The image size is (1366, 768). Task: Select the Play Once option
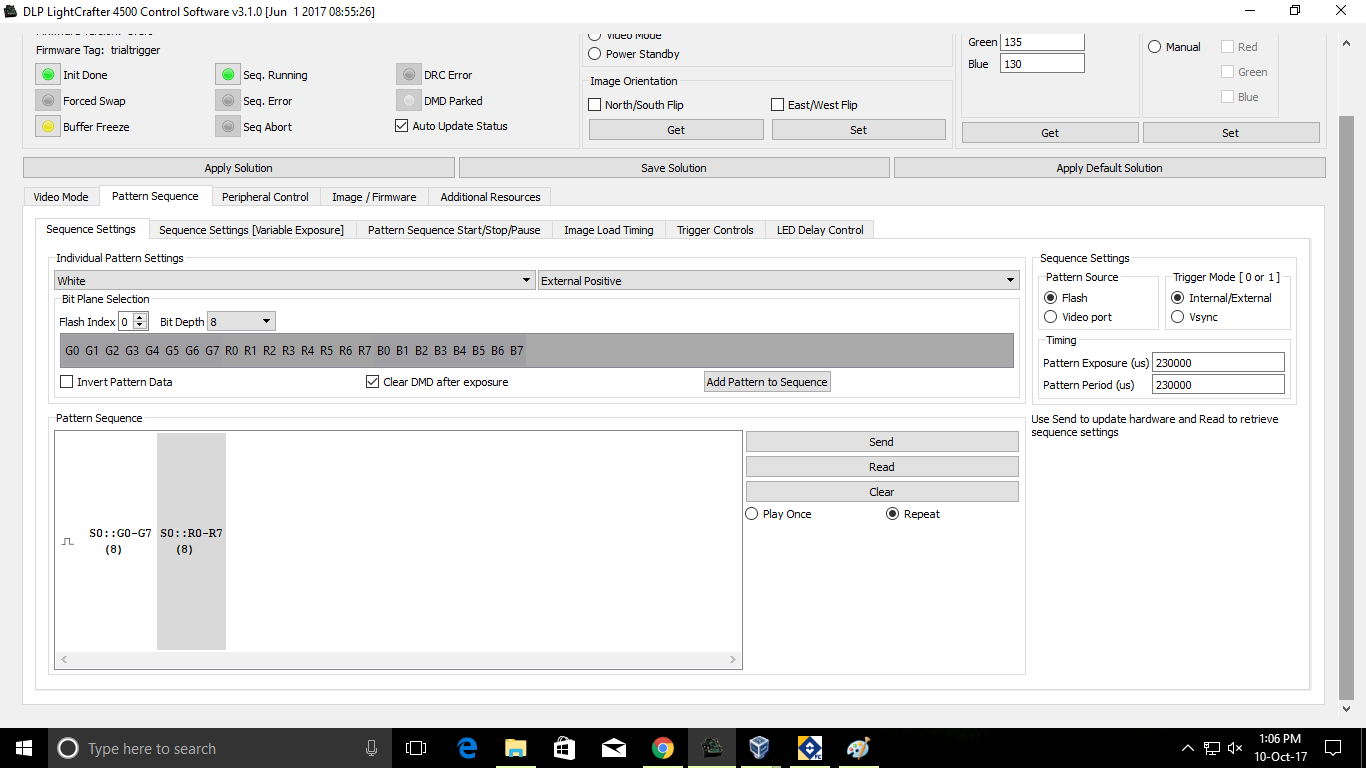(x=752, y=514)
